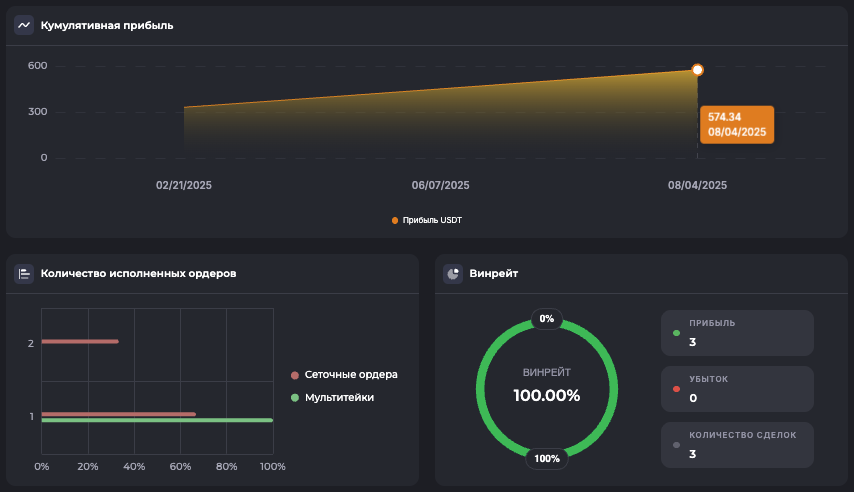854x492 pixels.
Task: Click the pie chart icon beside Винрейт
Action: point(453,273)
